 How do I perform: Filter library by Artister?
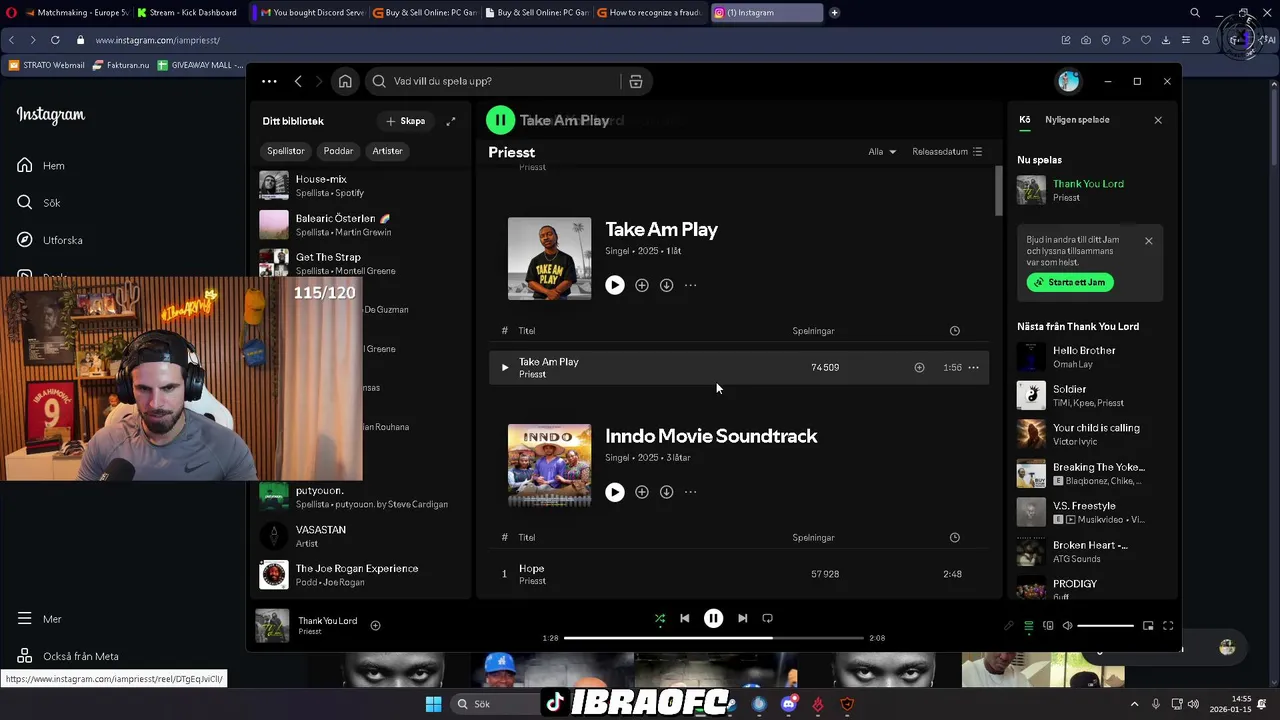click(387, 151)
